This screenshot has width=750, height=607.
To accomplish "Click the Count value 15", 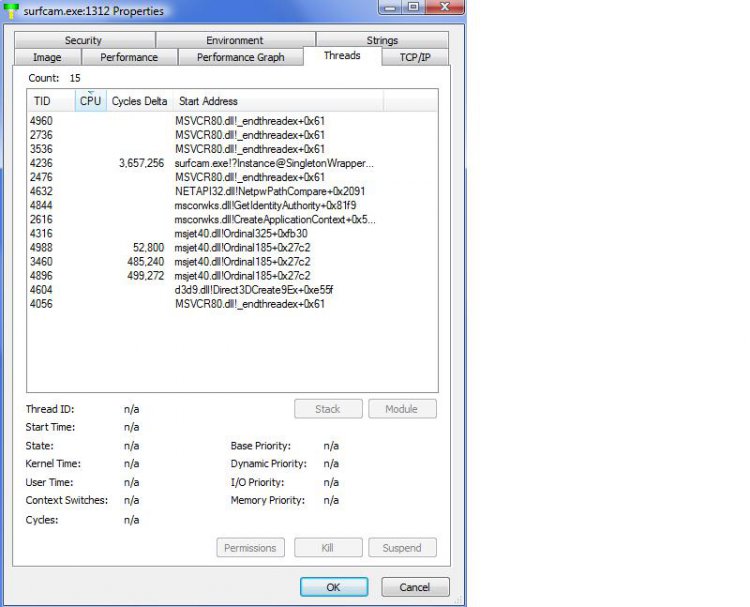I will [x=75, y=78].
